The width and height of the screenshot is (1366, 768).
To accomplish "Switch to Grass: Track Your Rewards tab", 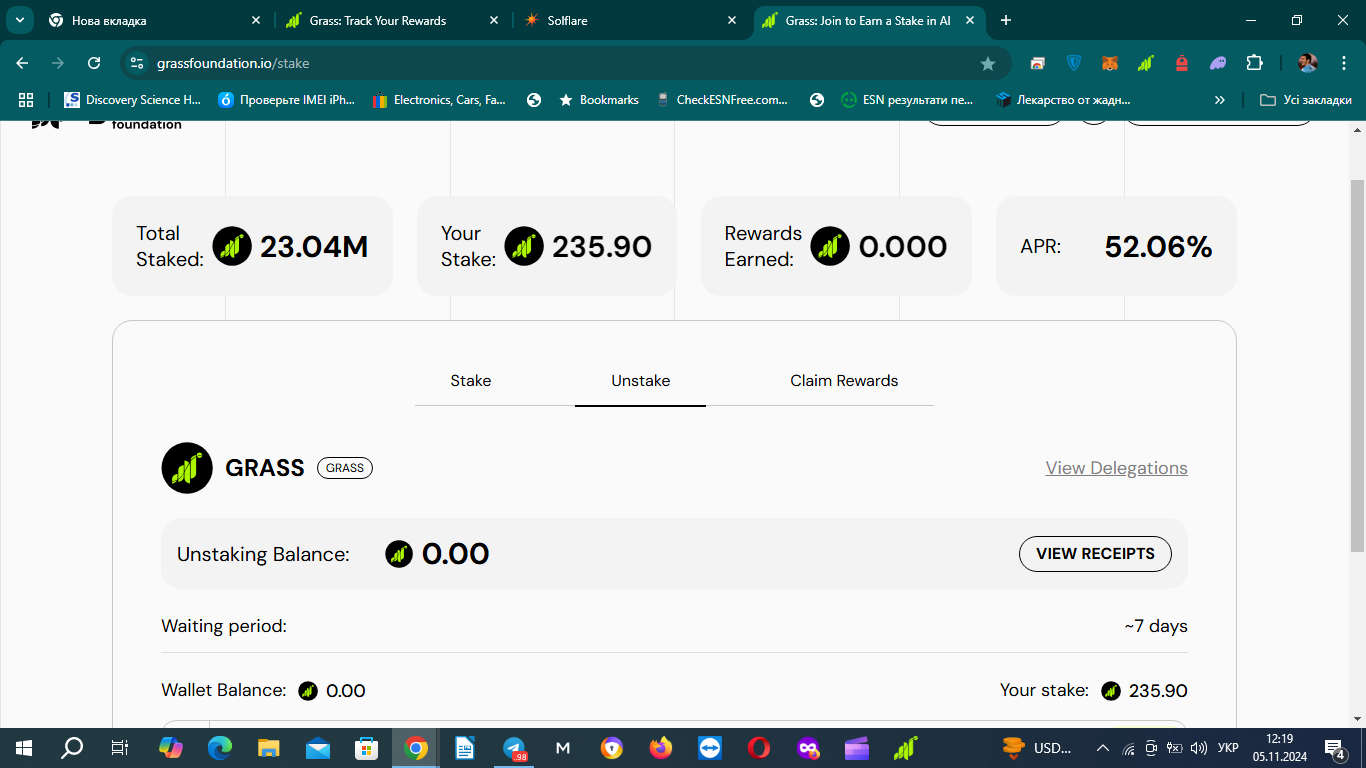I will click(392, 20).
